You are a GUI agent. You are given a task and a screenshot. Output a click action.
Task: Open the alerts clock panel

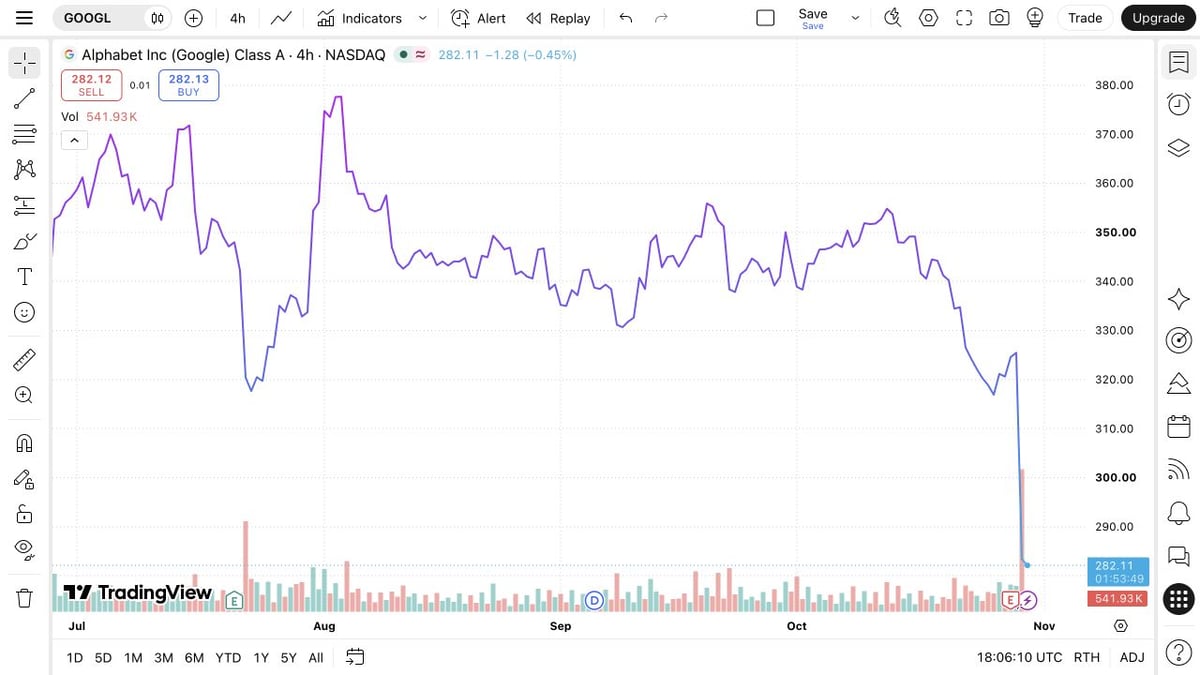pyautogui.click(x=1178, y=104)
